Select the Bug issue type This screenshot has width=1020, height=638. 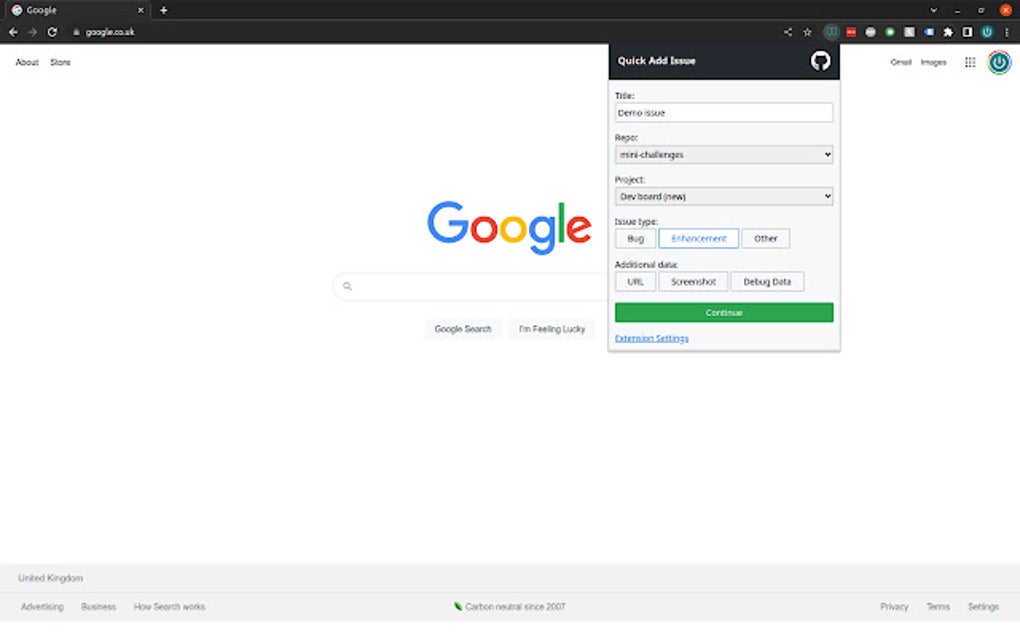coord(635,238)
